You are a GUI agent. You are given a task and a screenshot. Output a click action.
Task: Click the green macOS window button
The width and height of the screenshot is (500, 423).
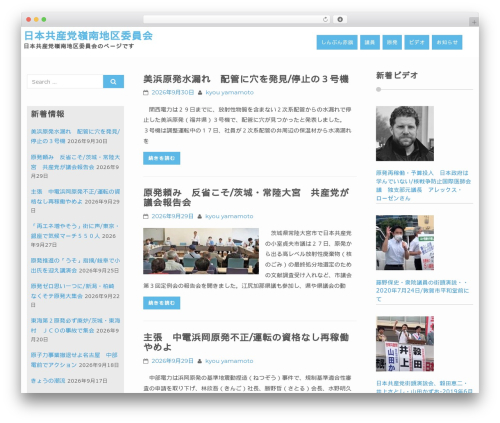(x=44, y=20)
